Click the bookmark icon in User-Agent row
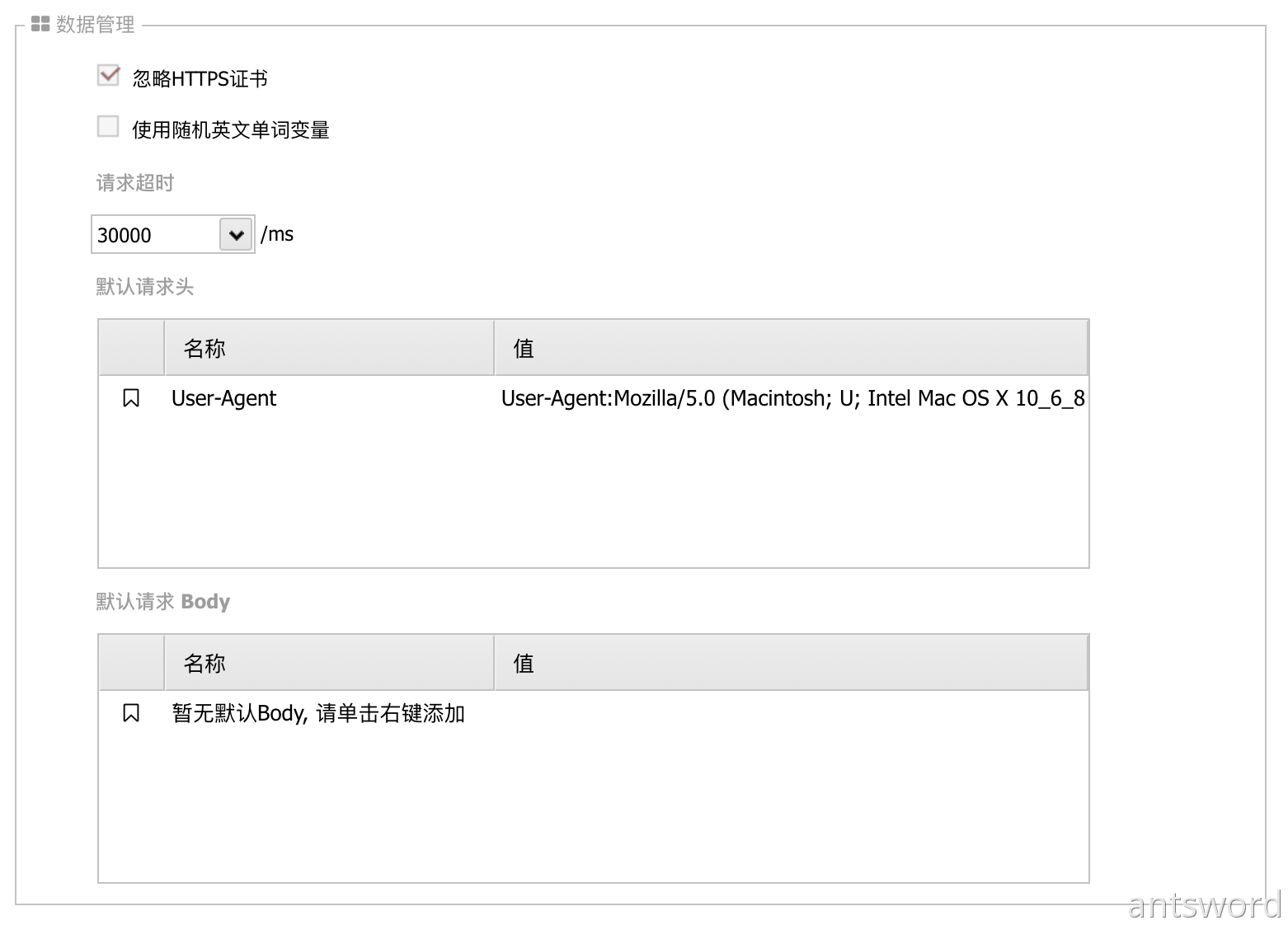The image size is (1288, 925). click(131, 398)
